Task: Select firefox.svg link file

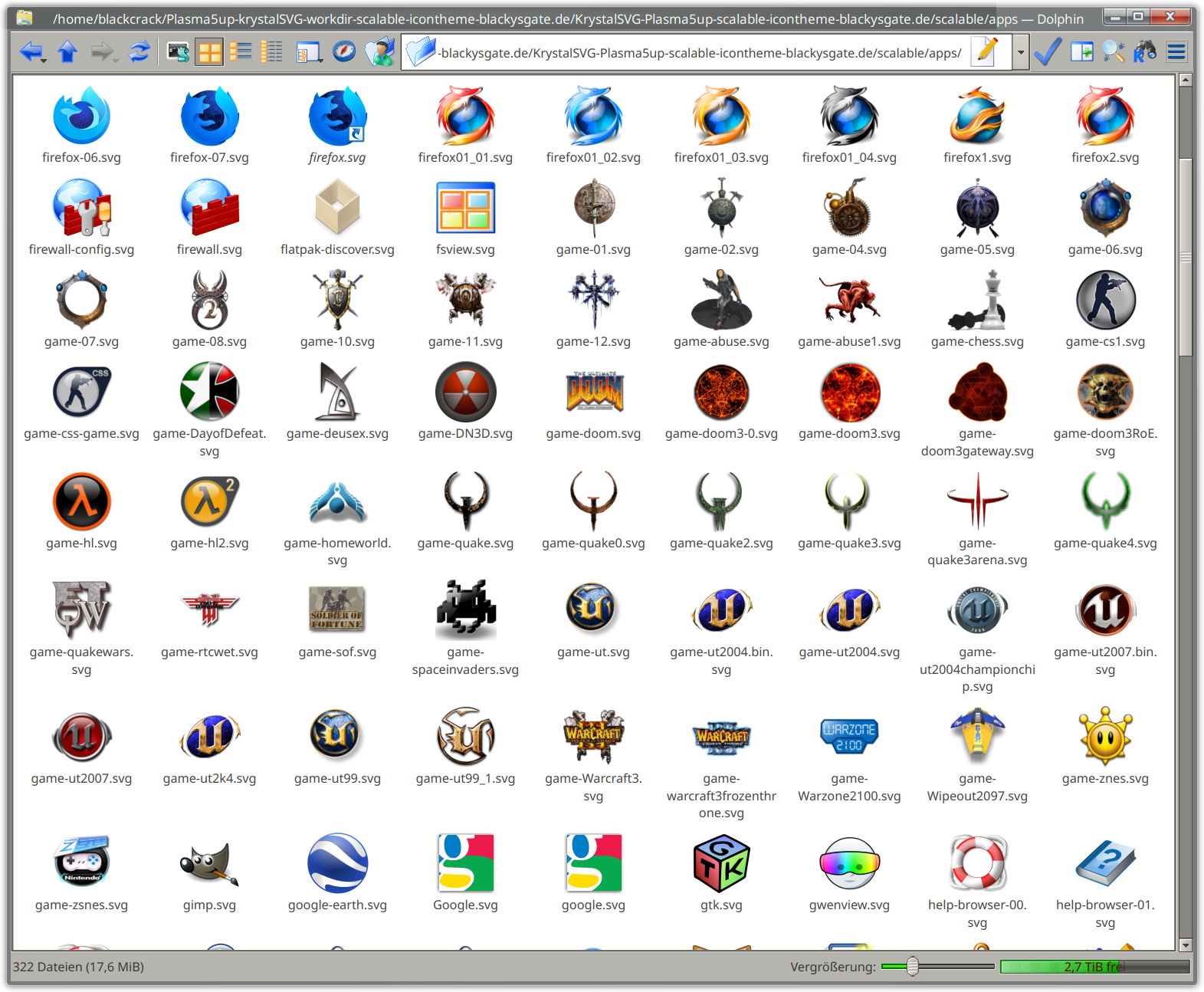Action: point(337,117)
